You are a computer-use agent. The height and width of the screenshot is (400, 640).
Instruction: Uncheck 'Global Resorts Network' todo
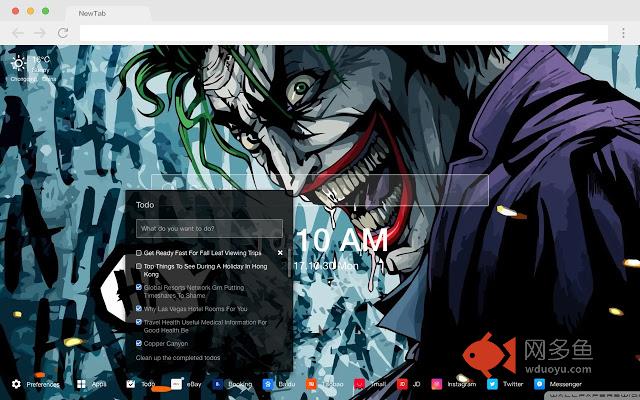pos(139,287)
